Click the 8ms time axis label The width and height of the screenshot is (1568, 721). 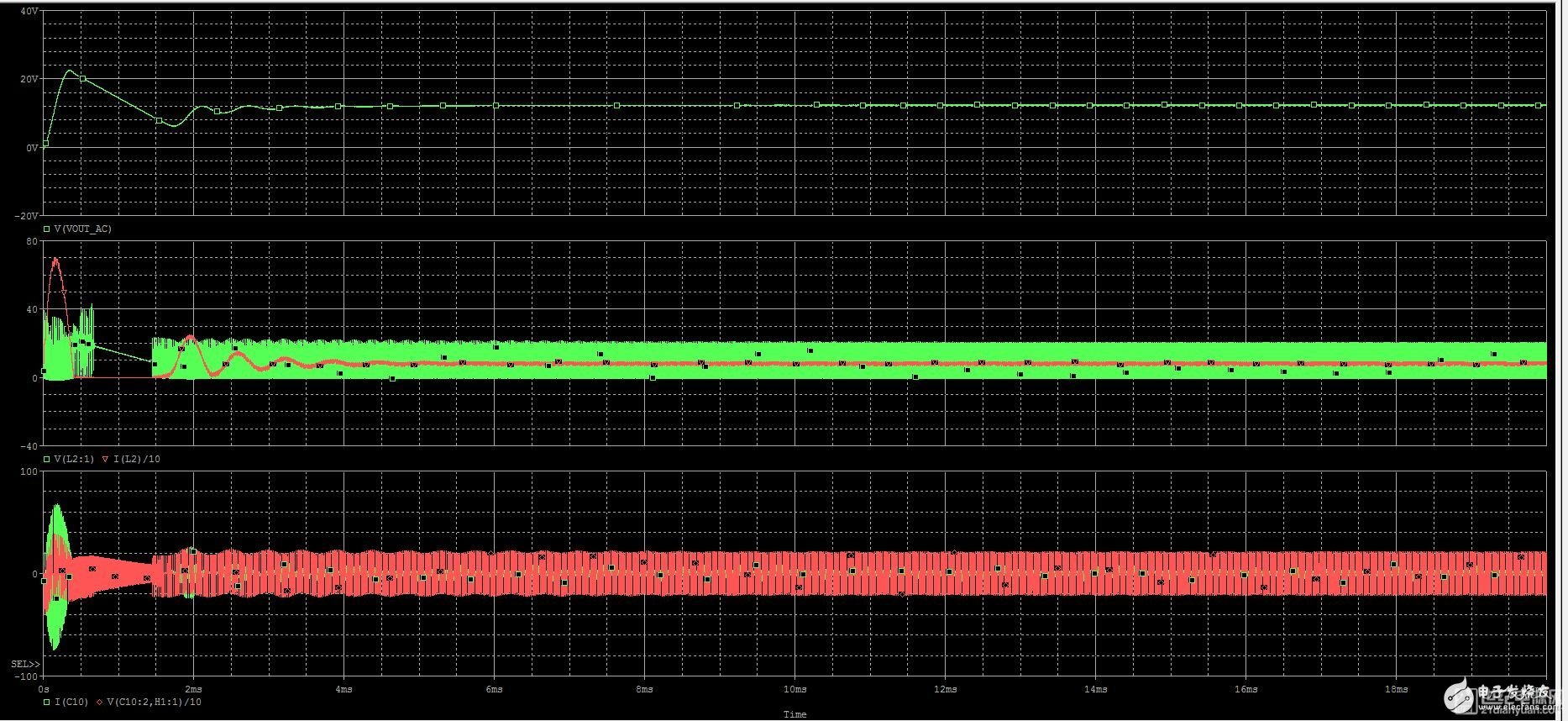click(x=644, y=689)
